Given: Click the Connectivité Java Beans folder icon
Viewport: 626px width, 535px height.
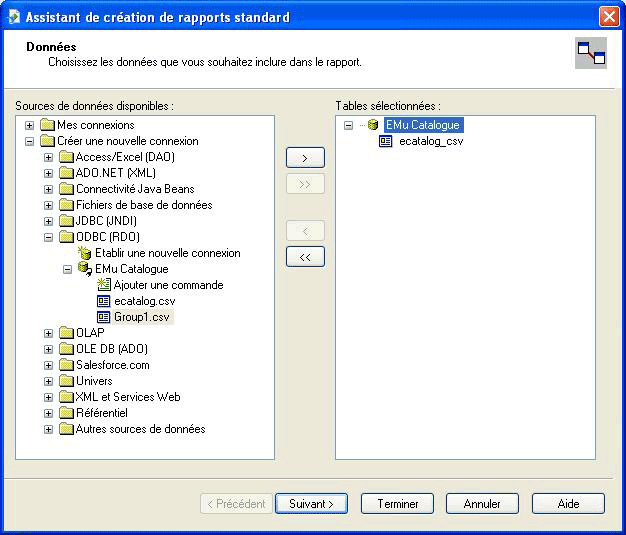Looking at the screenshot, I should tap(66, 189).
